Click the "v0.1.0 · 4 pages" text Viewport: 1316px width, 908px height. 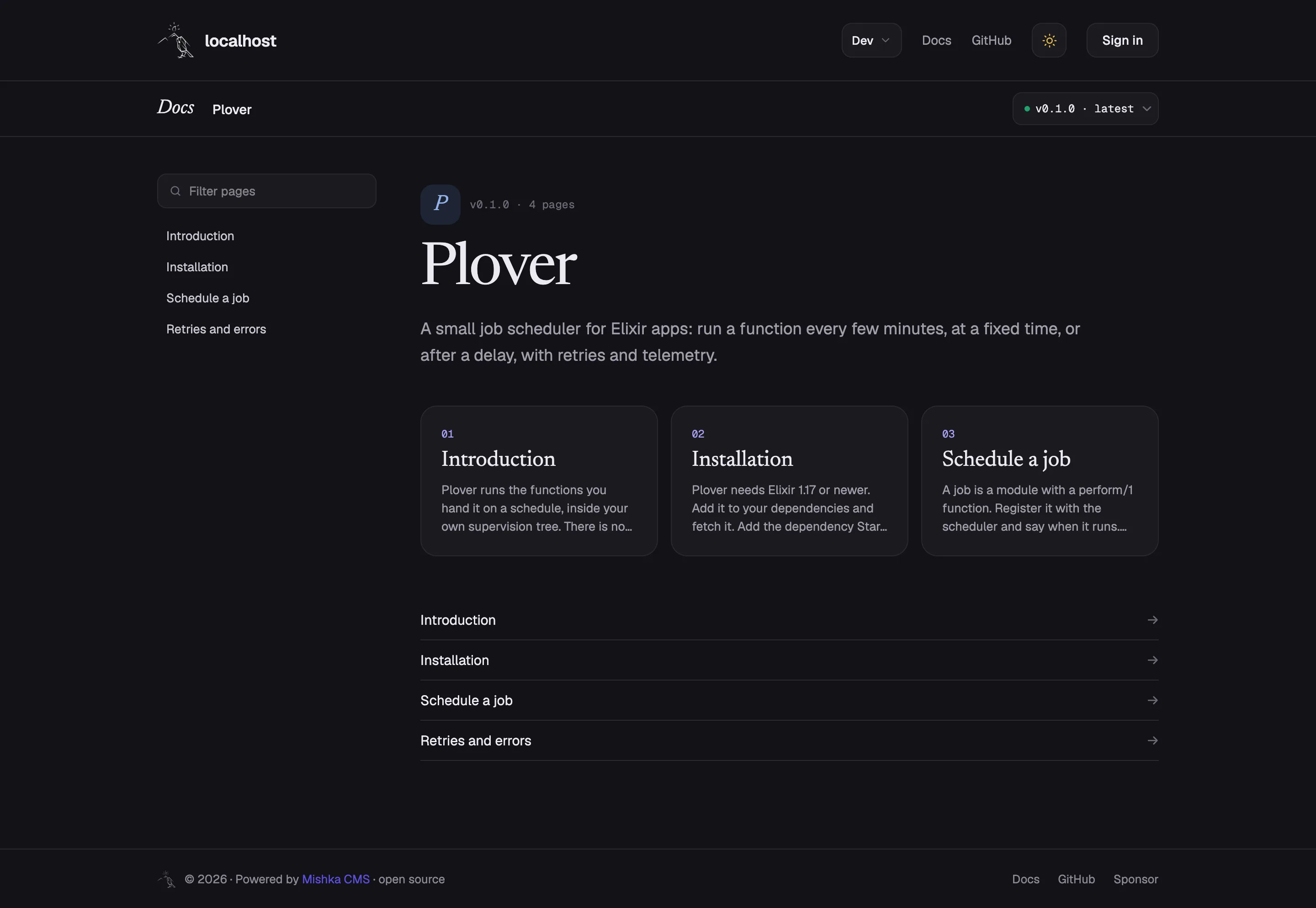(x=522, y=205)
